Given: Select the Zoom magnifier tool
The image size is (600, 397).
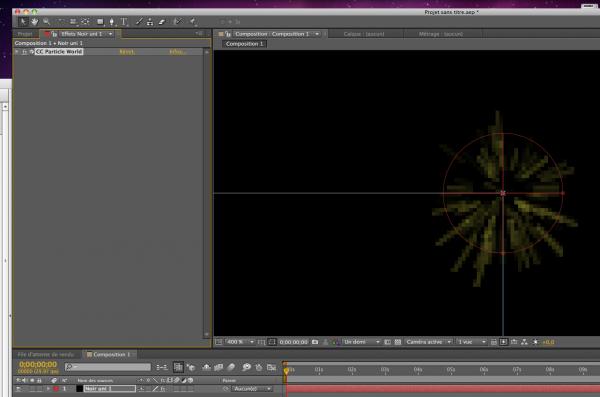Looking at the screenshot, I should (x=47, y=22).
